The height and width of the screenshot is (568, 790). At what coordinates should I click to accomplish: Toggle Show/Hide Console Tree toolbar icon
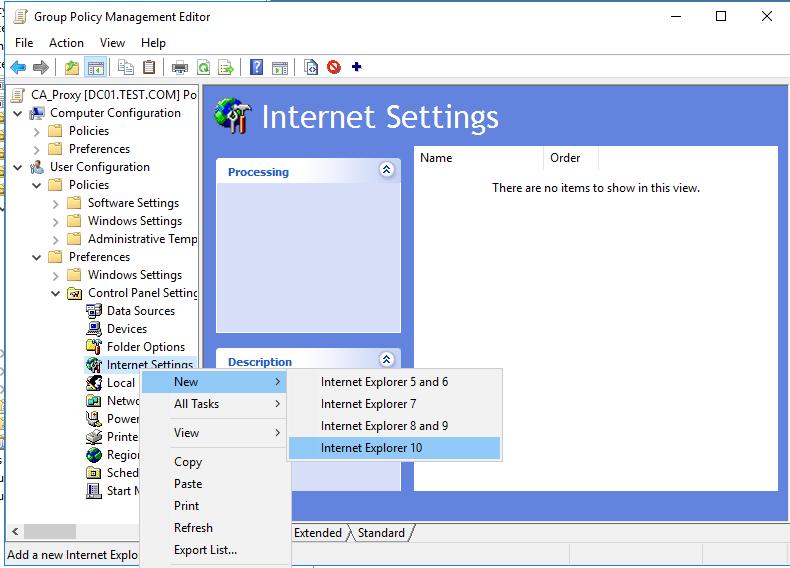(96, 67)
